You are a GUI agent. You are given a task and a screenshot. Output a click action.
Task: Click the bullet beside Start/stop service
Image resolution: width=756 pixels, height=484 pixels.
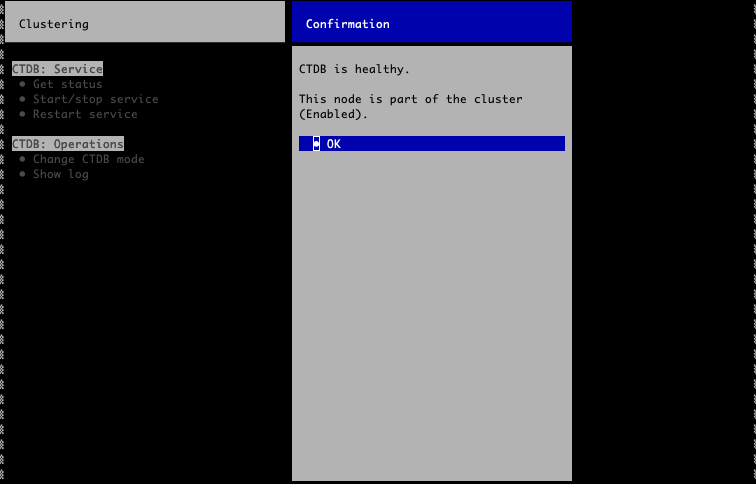[23, 100]
